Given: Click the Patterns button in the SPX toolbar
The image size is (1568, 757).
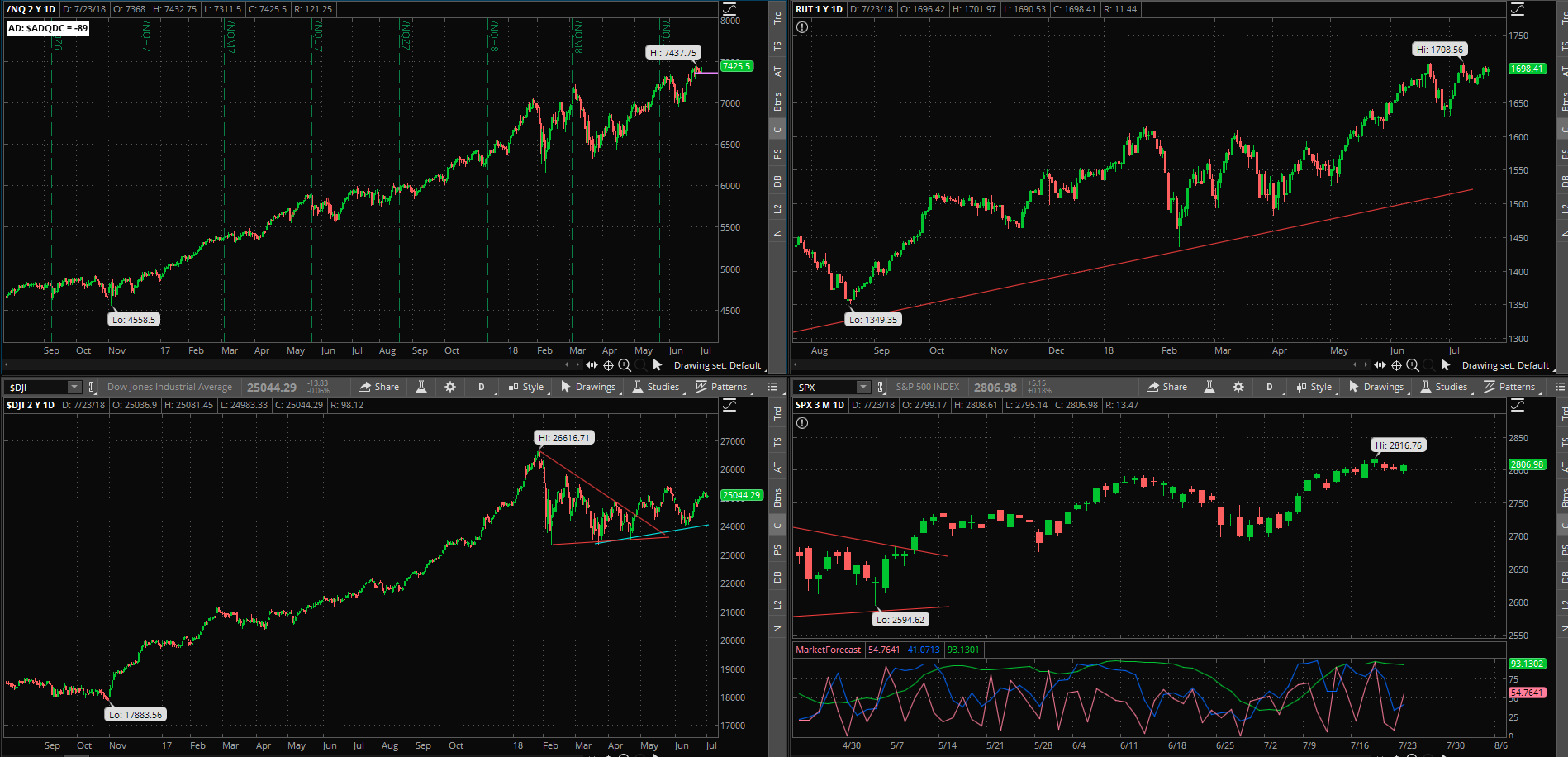Looking at the screenshot, I should click(x=1509, y=387).
